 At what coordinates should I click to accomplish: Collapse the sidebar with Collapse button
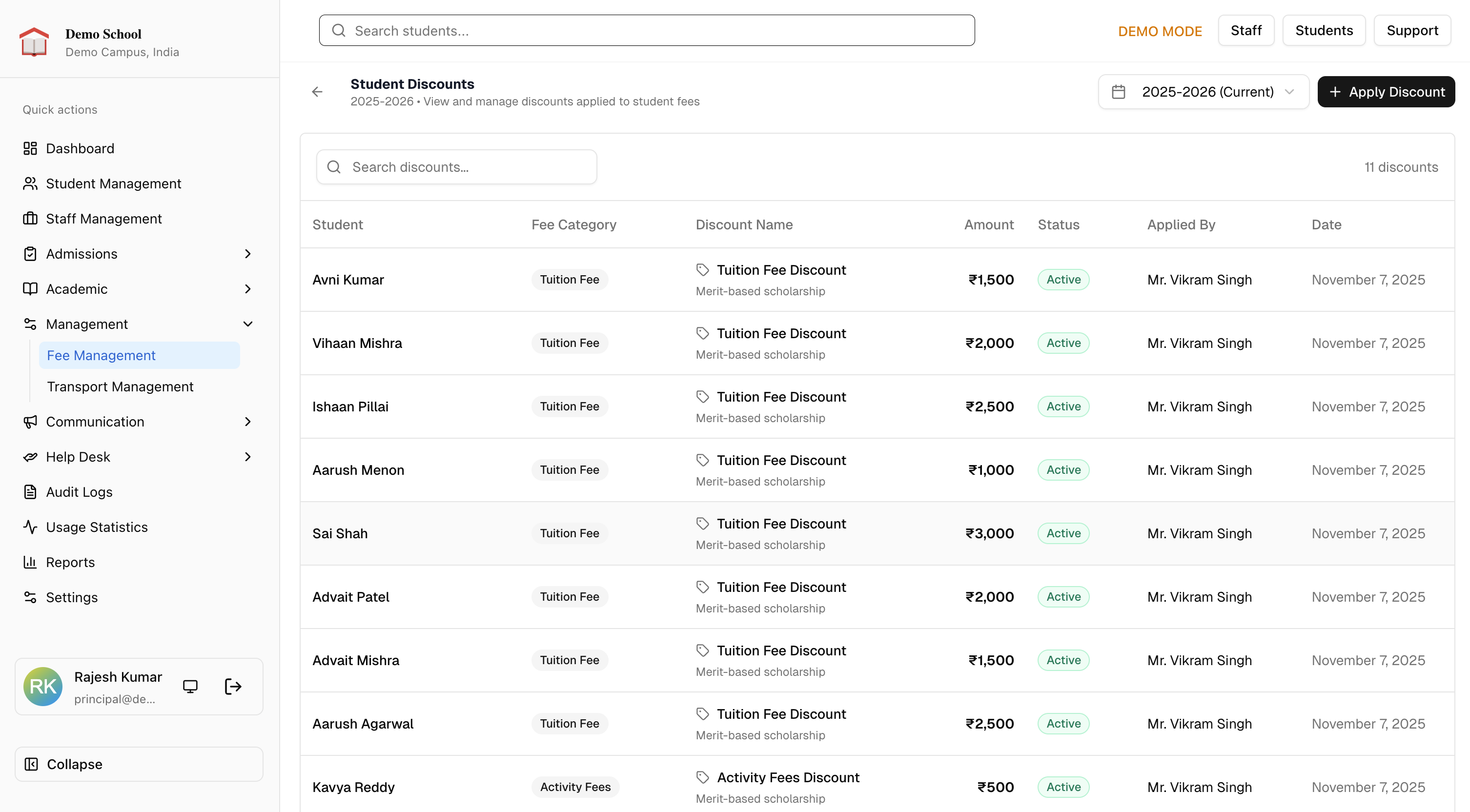pos(139,764)
